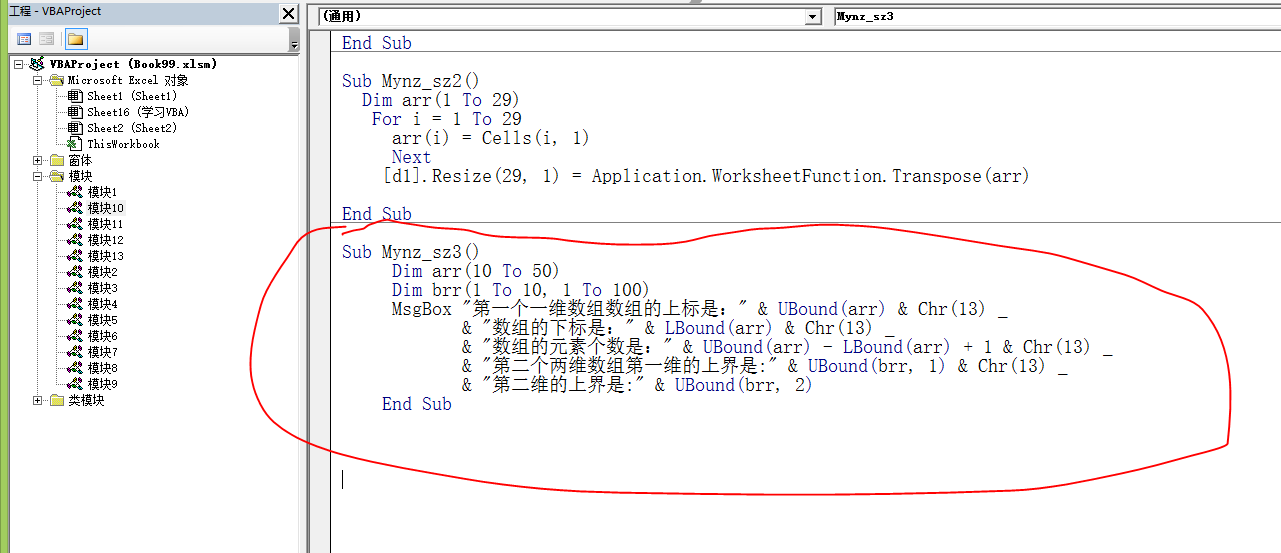Toggle Folders view in project panel
The width and height of the screenshot is (1281, 553).
(75, 39)
